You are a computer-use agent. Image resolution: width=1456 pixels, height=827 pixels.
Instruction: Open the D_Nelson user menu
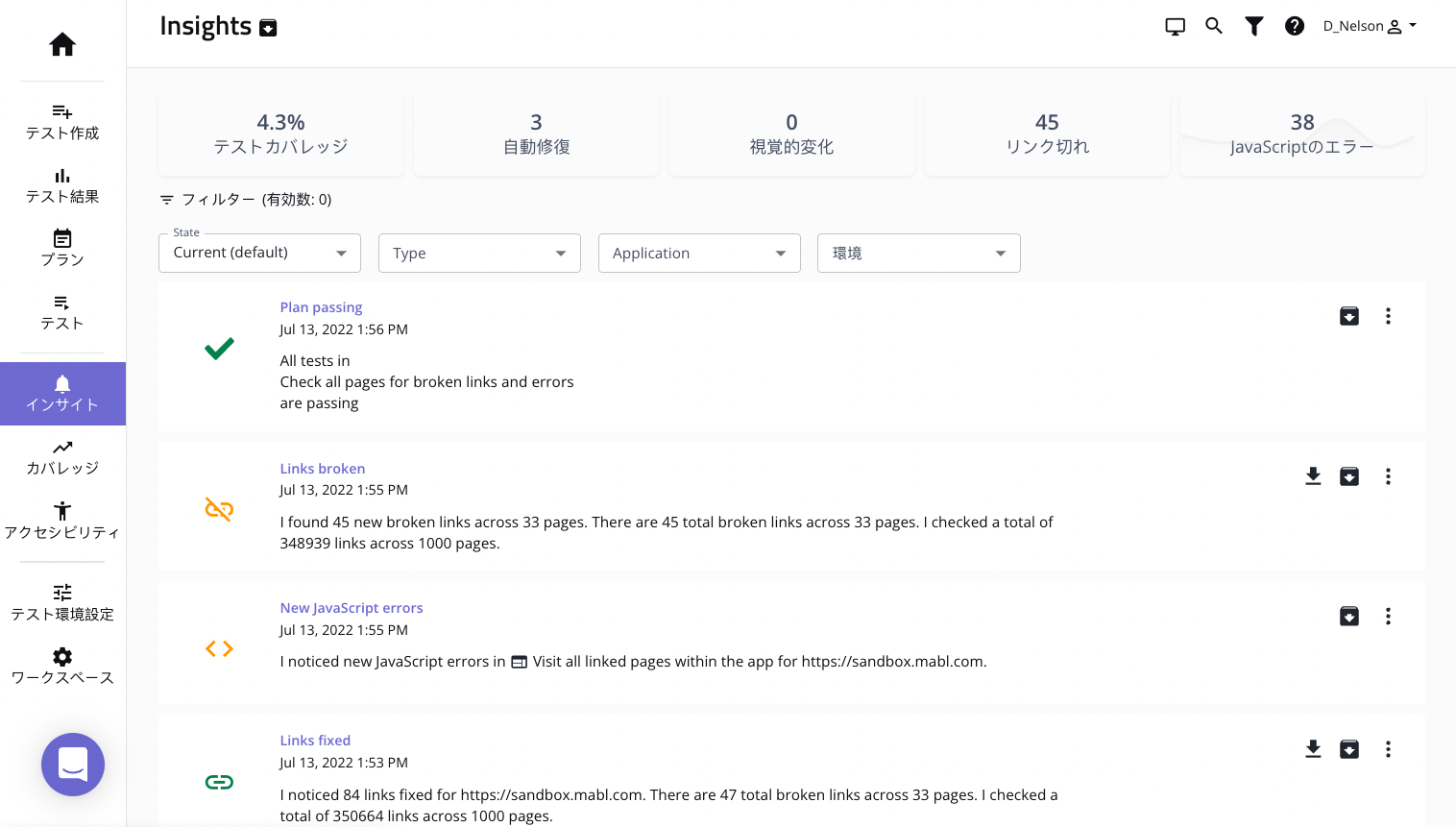pos(1370,26)
